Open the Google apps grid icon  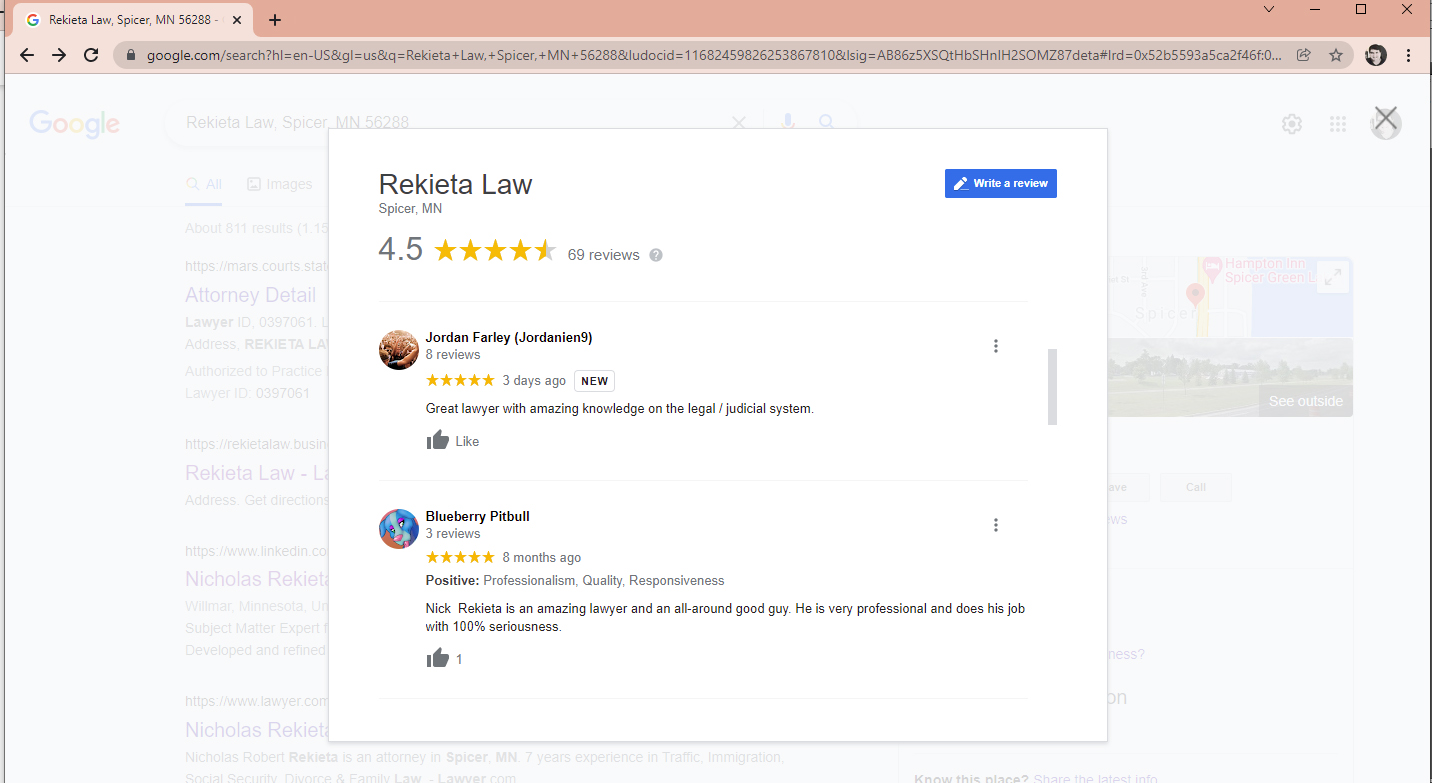click(1338, 124)
